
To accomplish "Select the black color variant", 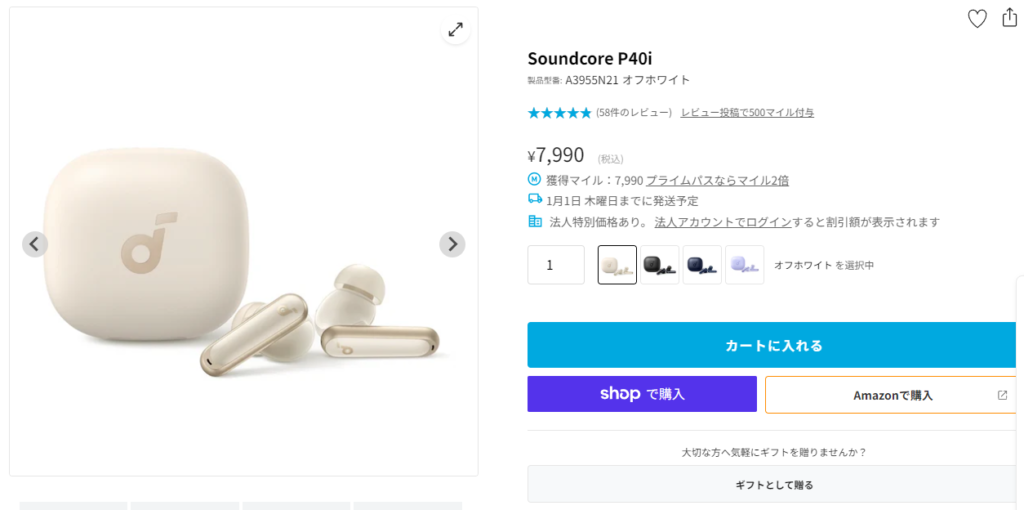I will coord(660,265).
